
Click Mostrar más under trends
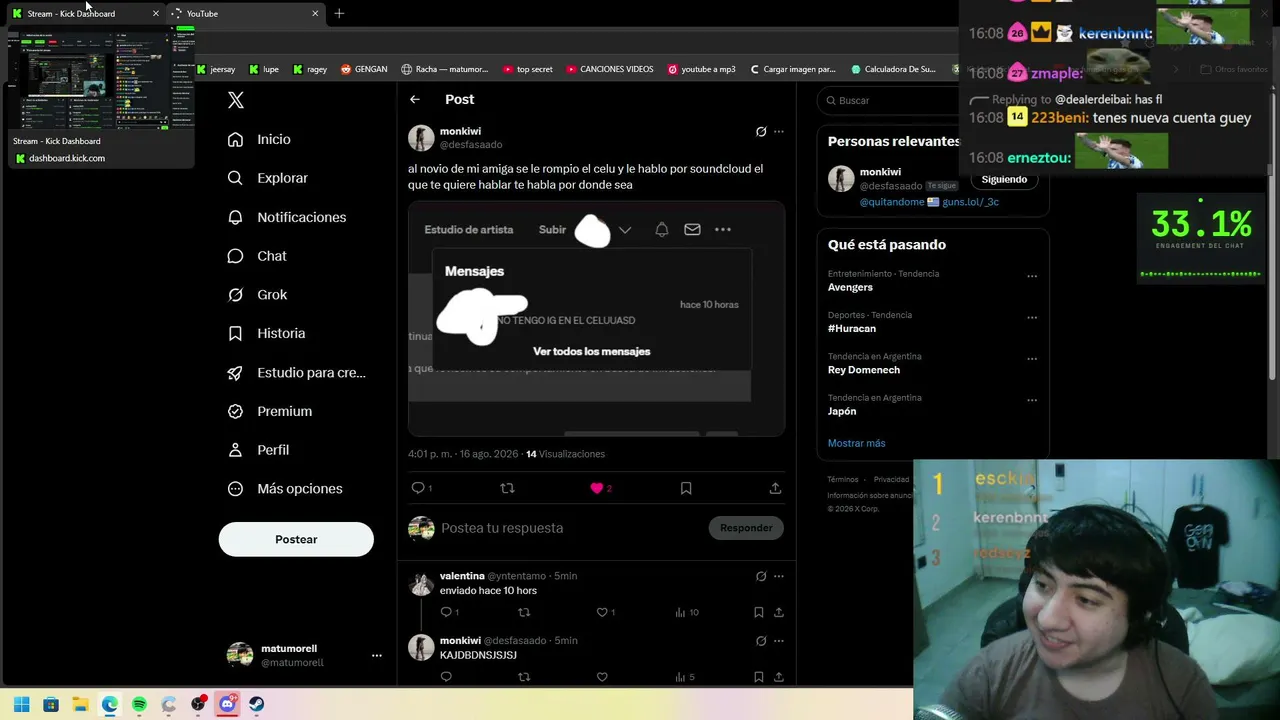856,443
